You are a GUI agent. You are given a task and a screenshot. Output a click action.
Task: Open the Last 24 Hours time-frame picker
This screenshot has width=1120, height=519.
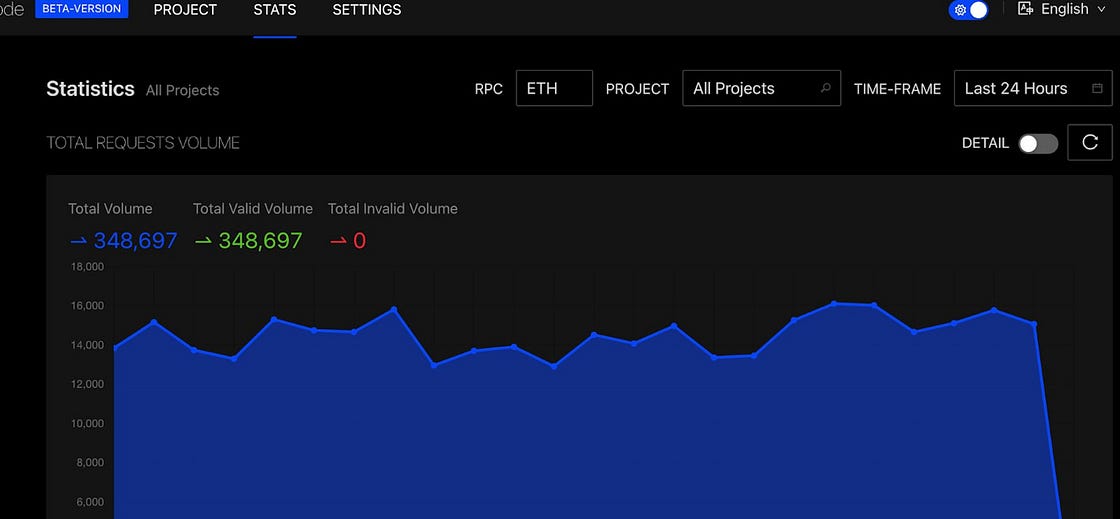[x=1033, y=89]
